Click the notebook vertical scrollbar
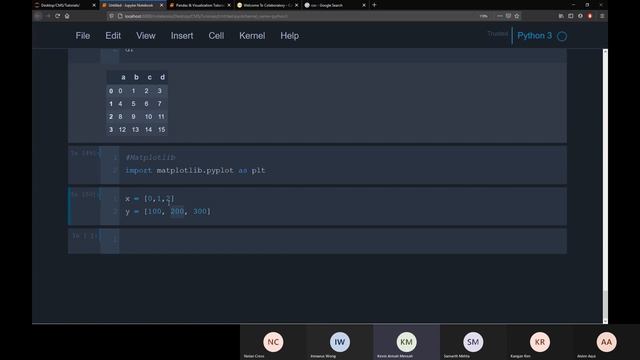 coord(605,186)
